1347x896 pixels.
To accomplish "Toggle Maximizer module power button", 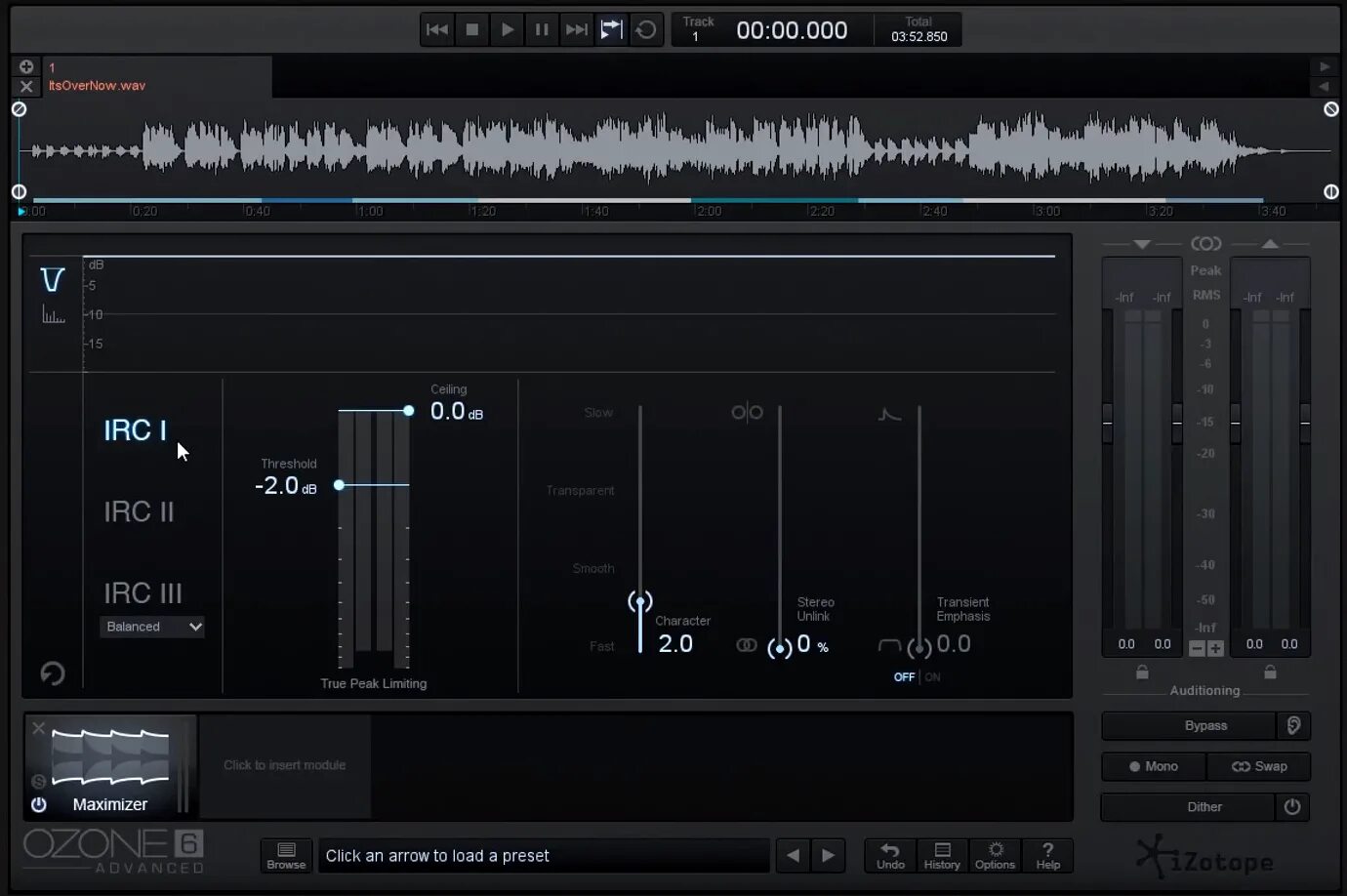I will coord(38,804).
